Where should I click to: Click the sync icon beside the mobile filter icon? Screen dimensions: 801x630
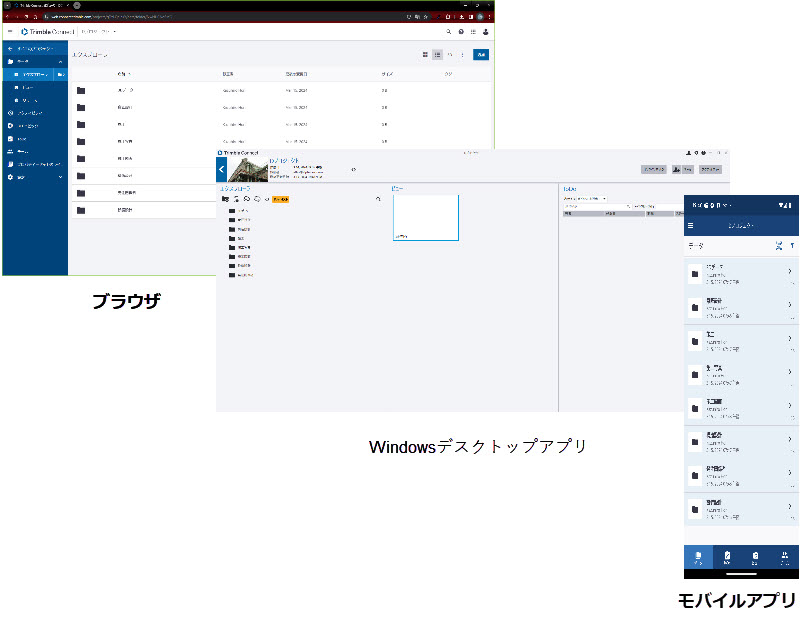pyautogui.click(x=779, y=246)
